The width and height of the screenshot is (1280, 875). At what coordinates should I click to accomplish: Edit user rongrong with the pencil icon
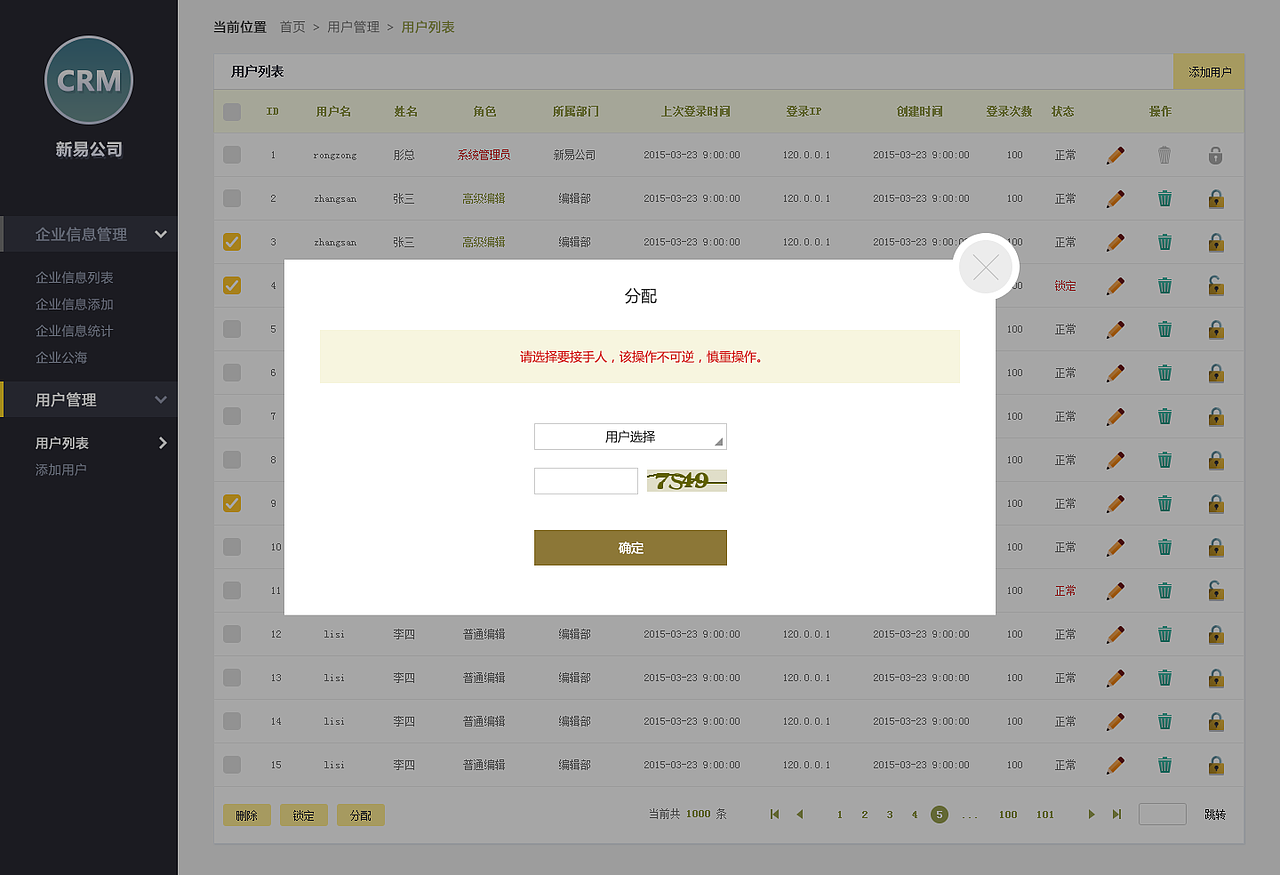1115,154
